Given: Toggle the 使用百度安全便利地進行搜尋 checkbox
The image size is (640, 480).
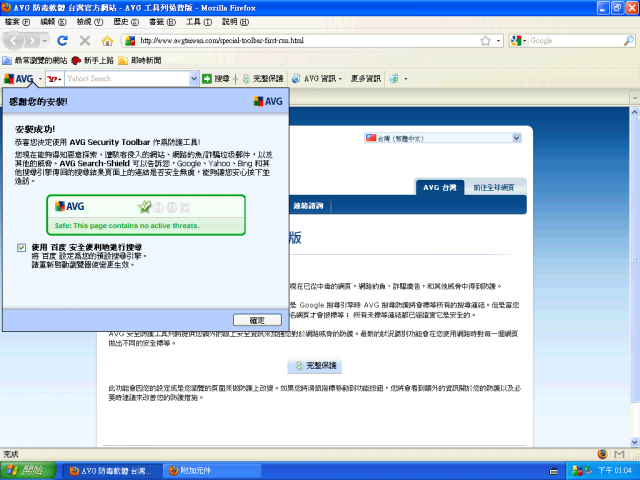Looking at the screenshot, I should click(x=22, y=248).
